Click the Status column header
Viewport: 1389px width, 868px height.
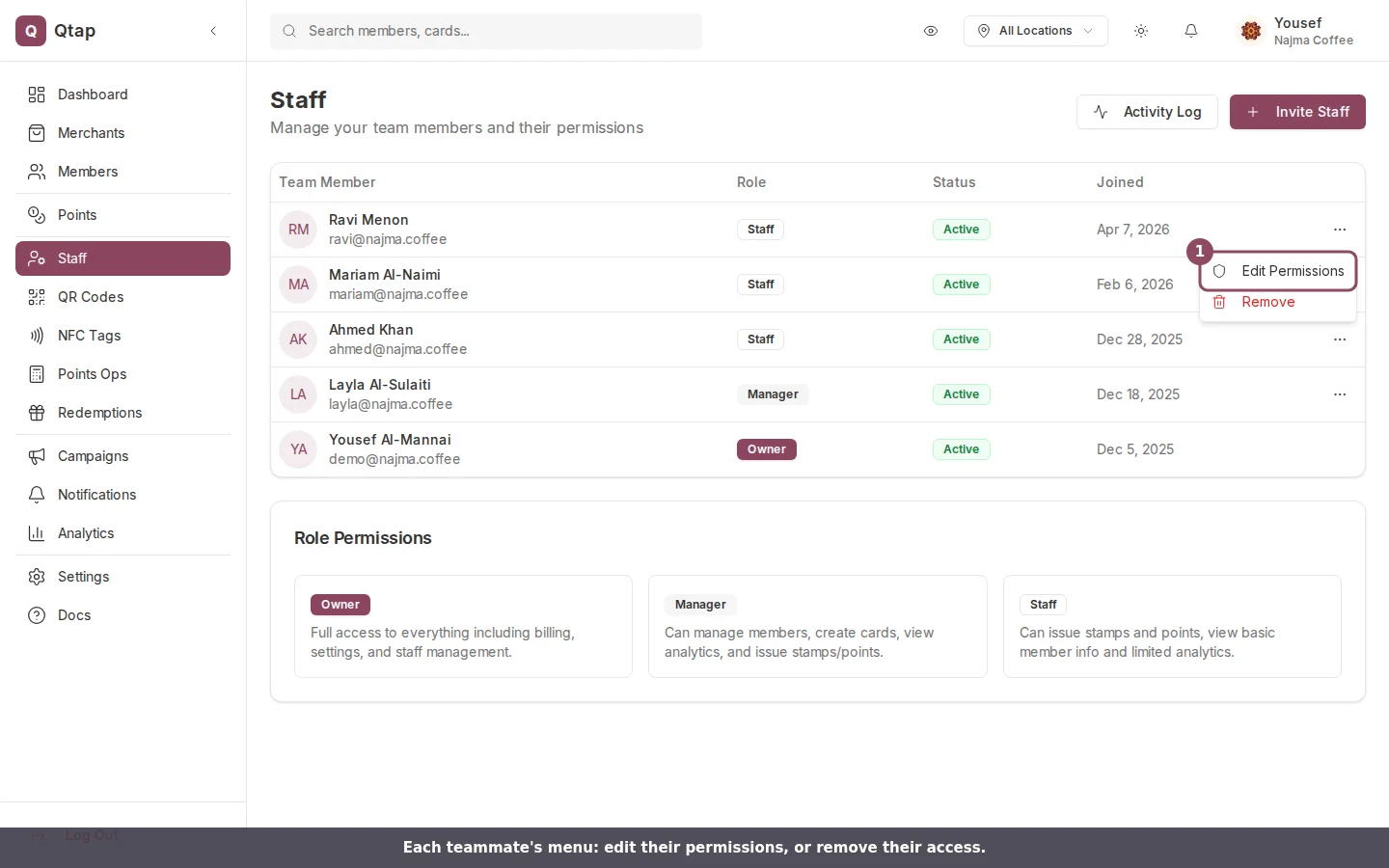(x=954, y=182)
